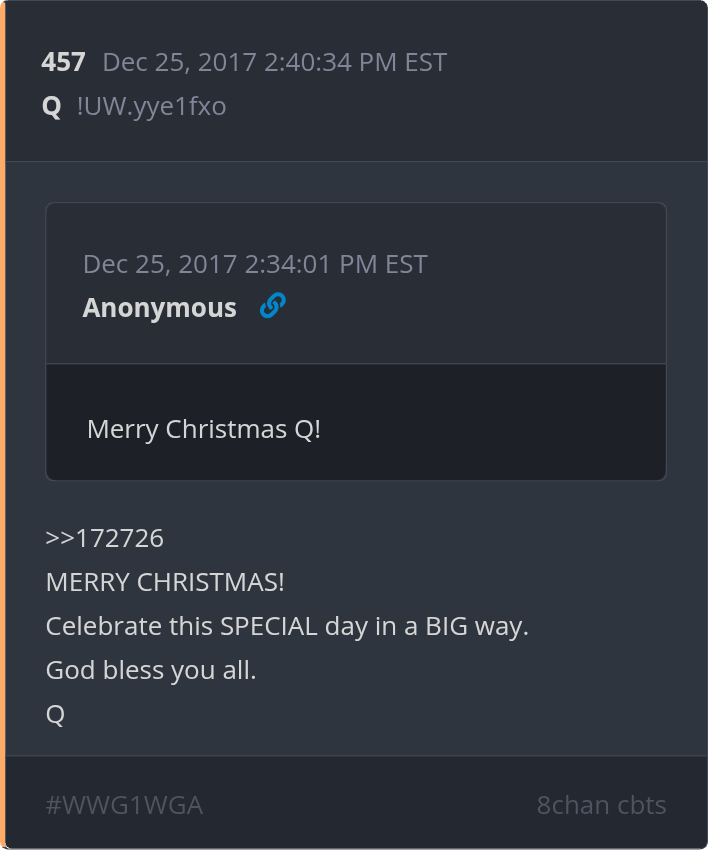Click the '8chan cbts' board label
This screenshot has height=850, width=710.
click(x=601, y=805)
